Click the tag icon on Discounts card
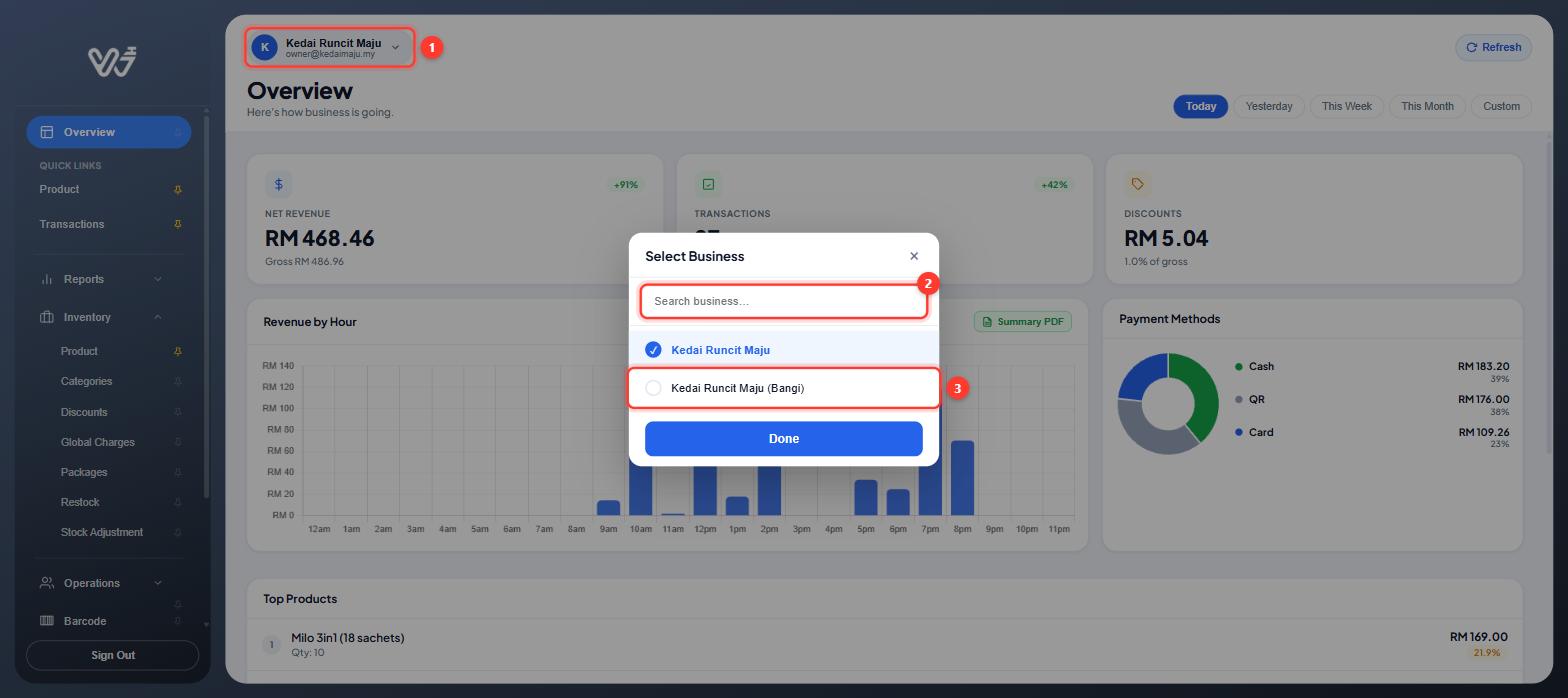 tap(1138, 184)
